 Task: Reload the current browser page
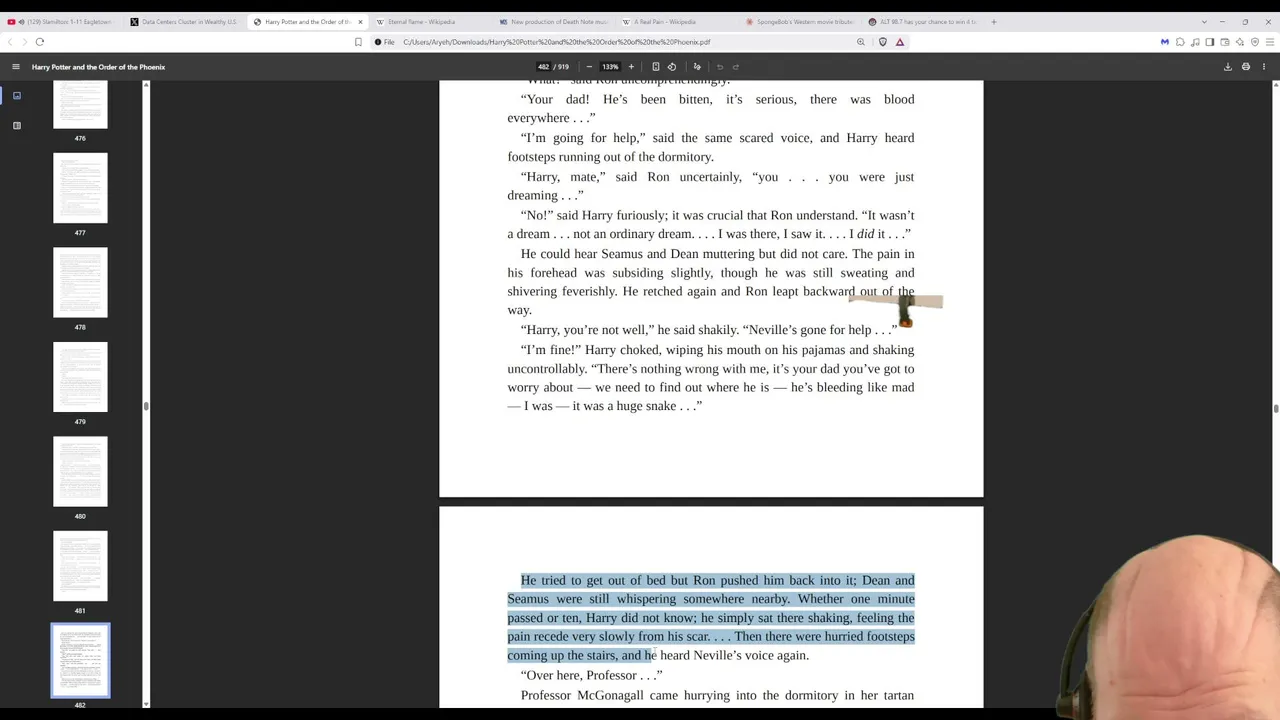(40, 42)
